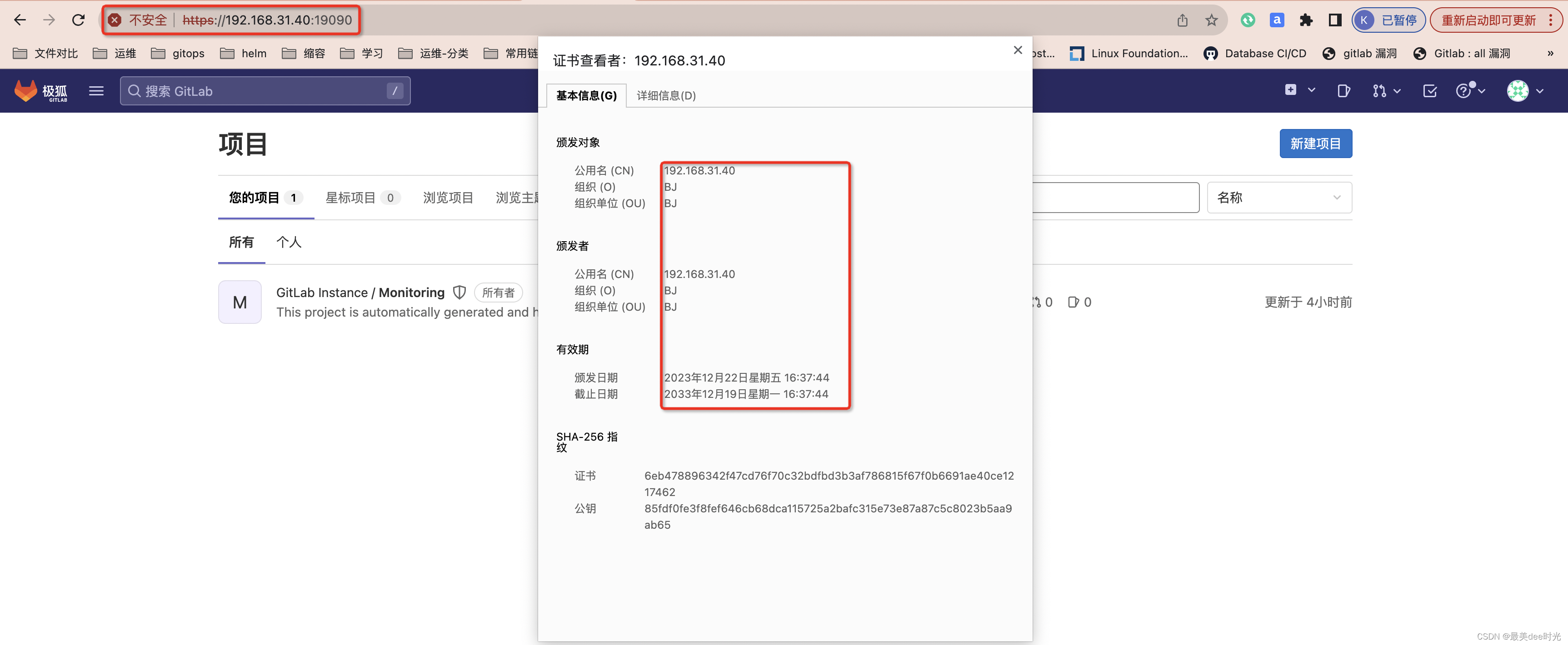Open the green circular extension icon

tap(1248, 20)
